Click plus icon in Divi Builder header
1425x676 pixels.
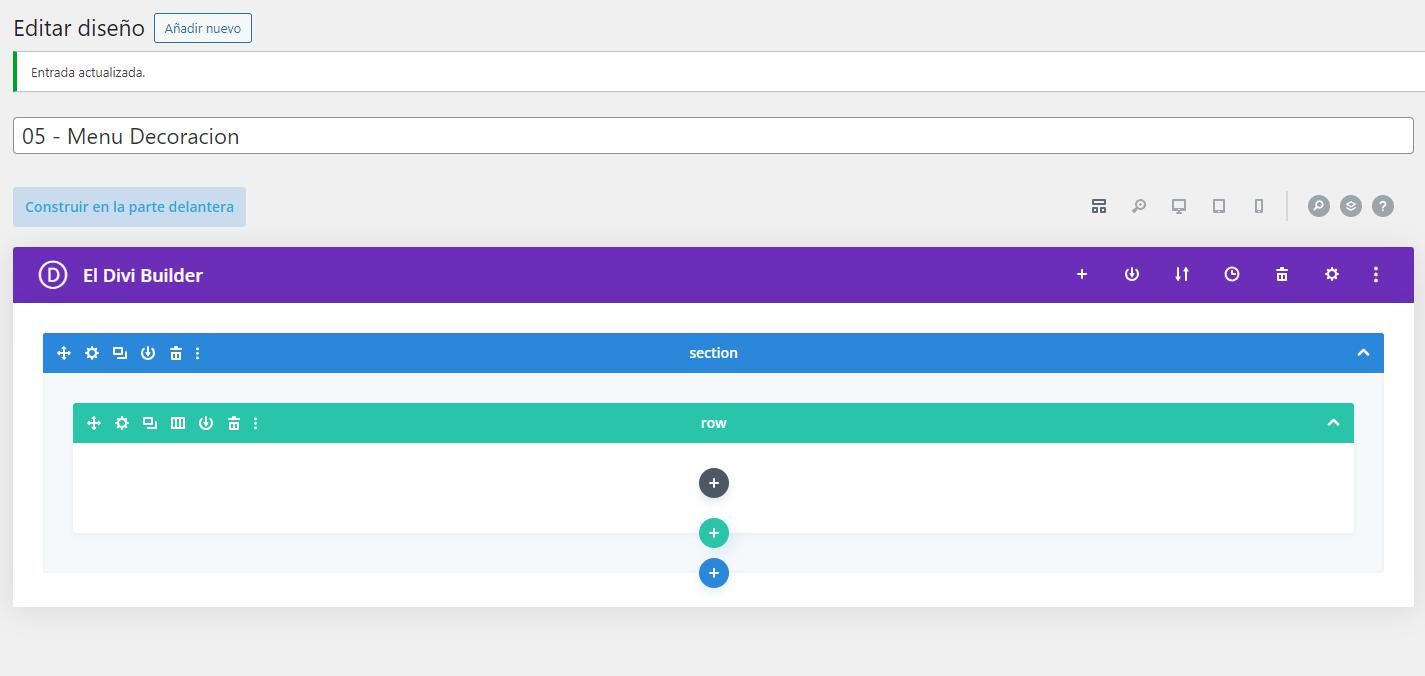click(1082, 274)
